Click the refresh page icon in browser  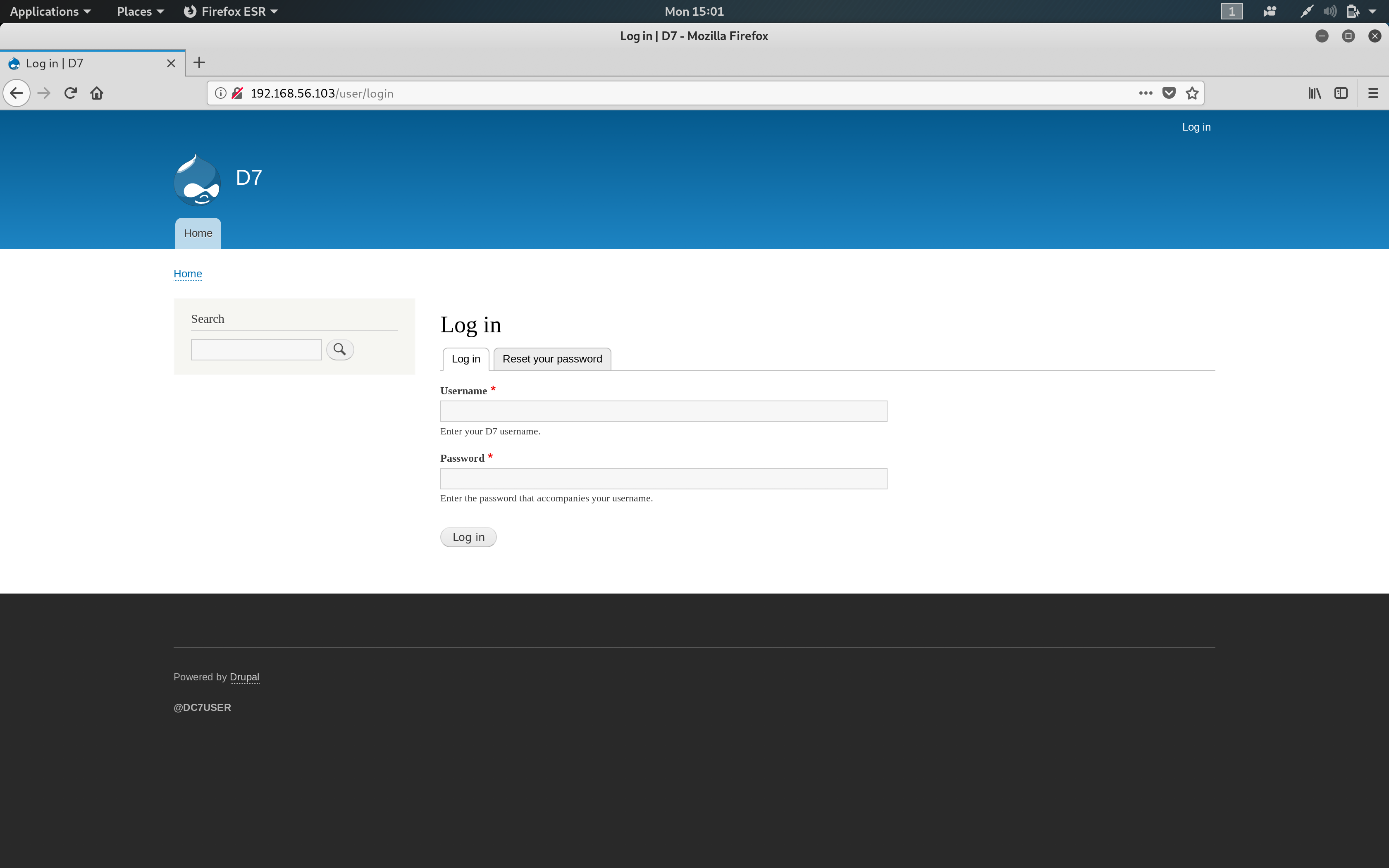(x=70, y=92)
